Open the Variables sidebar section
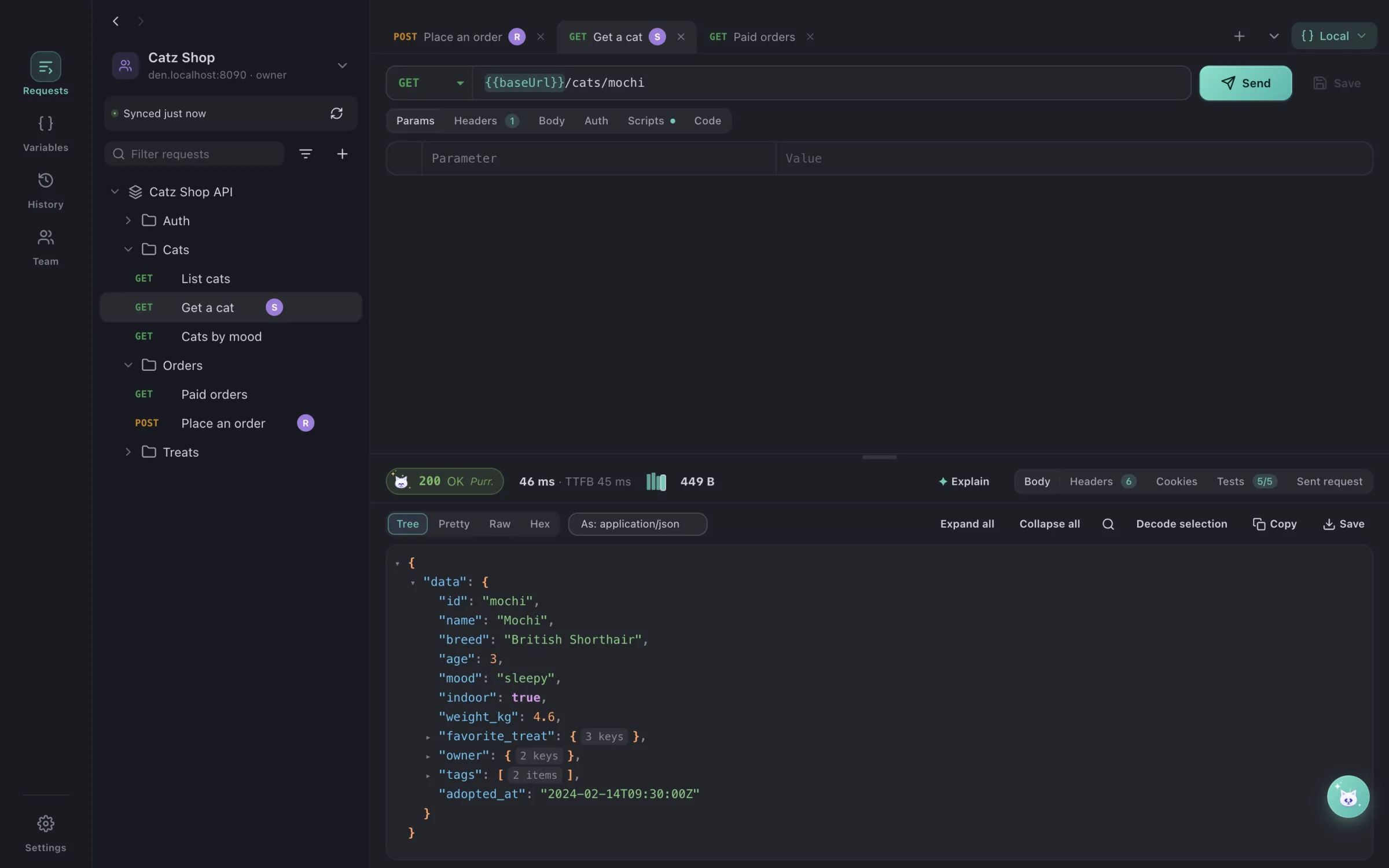 (x=45, y=133)
